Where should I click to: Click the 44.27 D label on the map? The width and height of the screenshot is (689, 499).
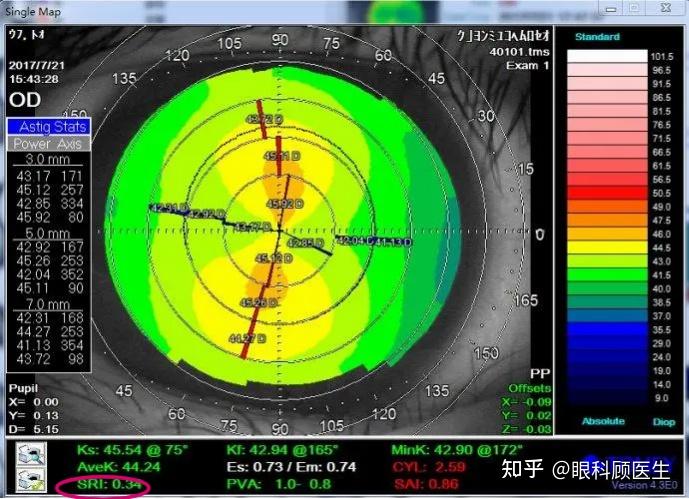247,339
